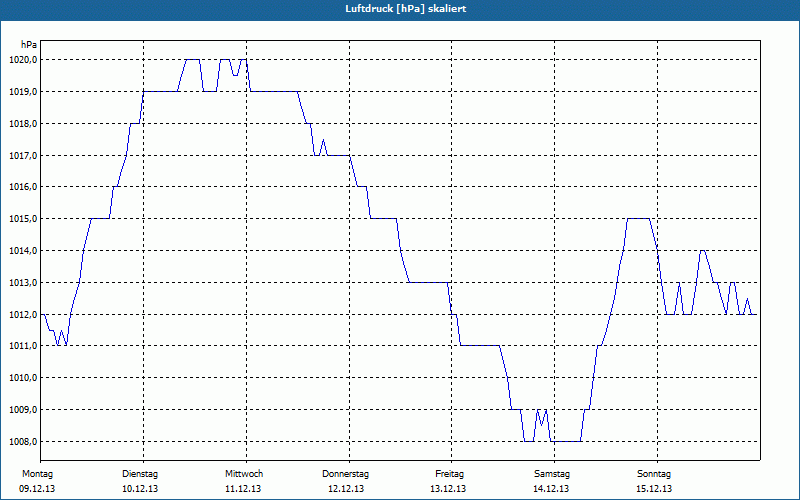Click the 1016,0 axis value

coord(23,187)
